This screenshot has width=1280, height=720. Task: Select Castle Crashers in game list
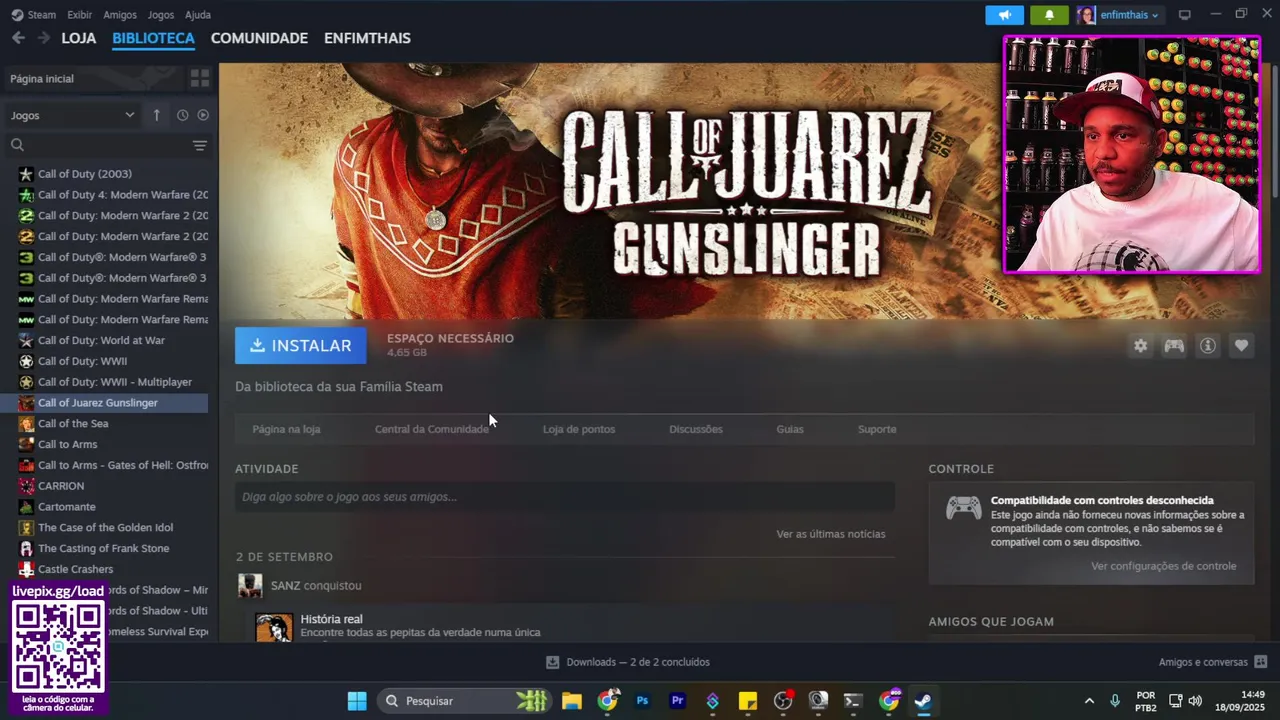point(105,569)
